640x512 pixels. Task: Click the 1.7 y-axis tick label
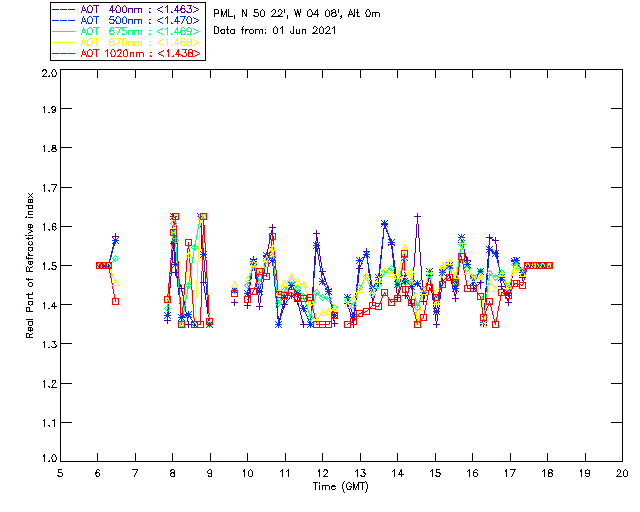(49, 188)
